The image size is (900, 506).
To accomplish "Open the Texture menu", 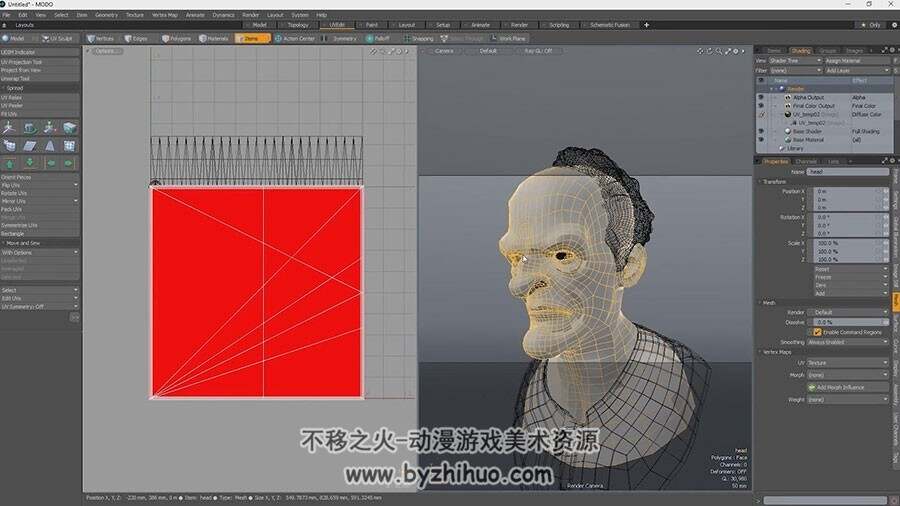I will pyautogui.click(x=135, y=15).
